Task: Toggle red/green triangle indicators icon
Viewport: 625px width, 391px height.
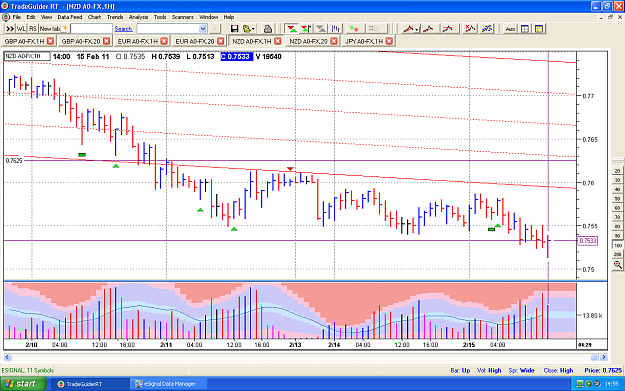Action: click(x=291, y=29)
